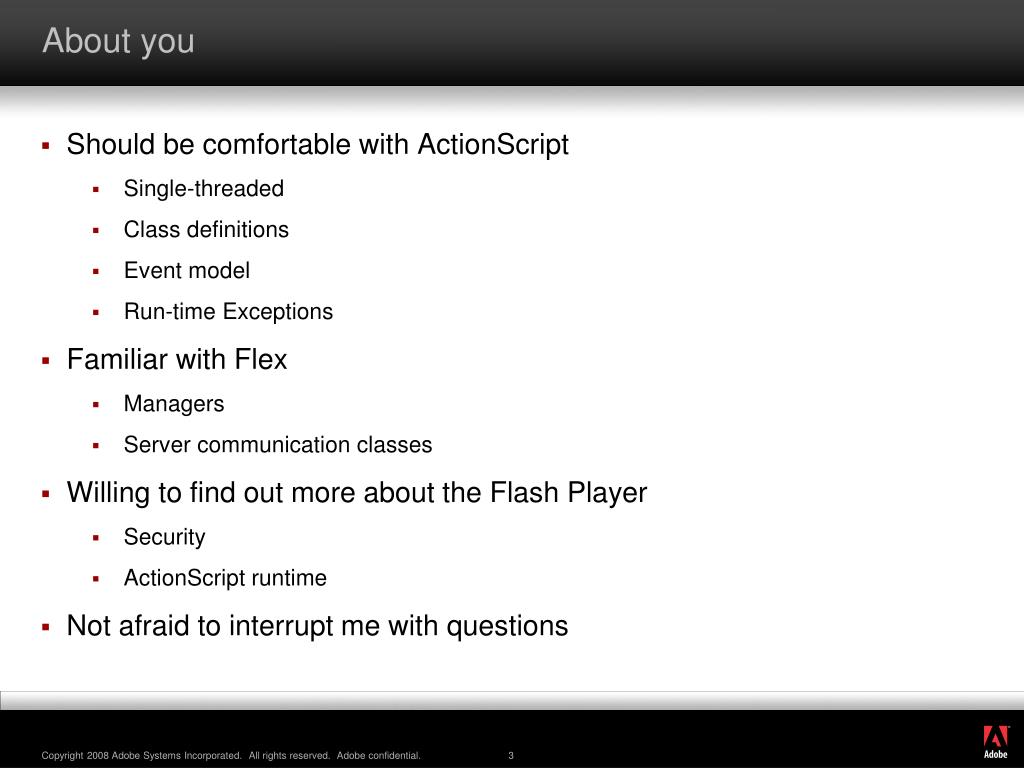The image size is (1024, 768).
Task: Click the 'ActionScript runtime' bullet
Action: [225, 578]
